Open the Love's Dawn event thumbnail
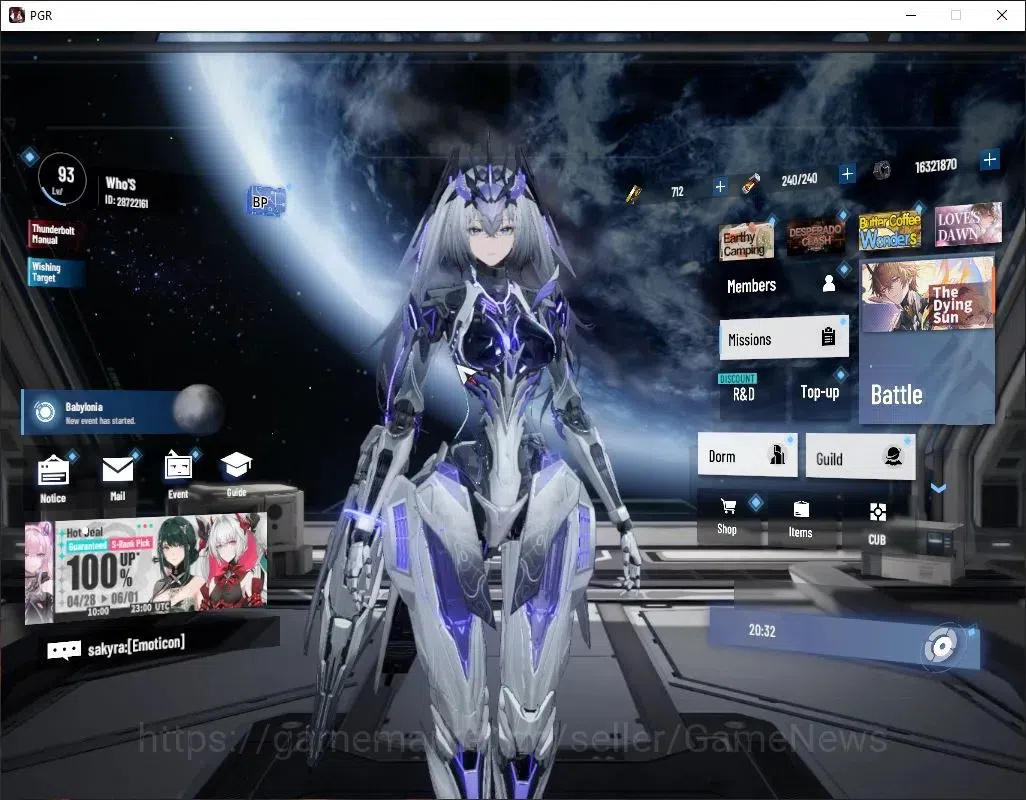The image size is (1026, 800). coord(968,224)
